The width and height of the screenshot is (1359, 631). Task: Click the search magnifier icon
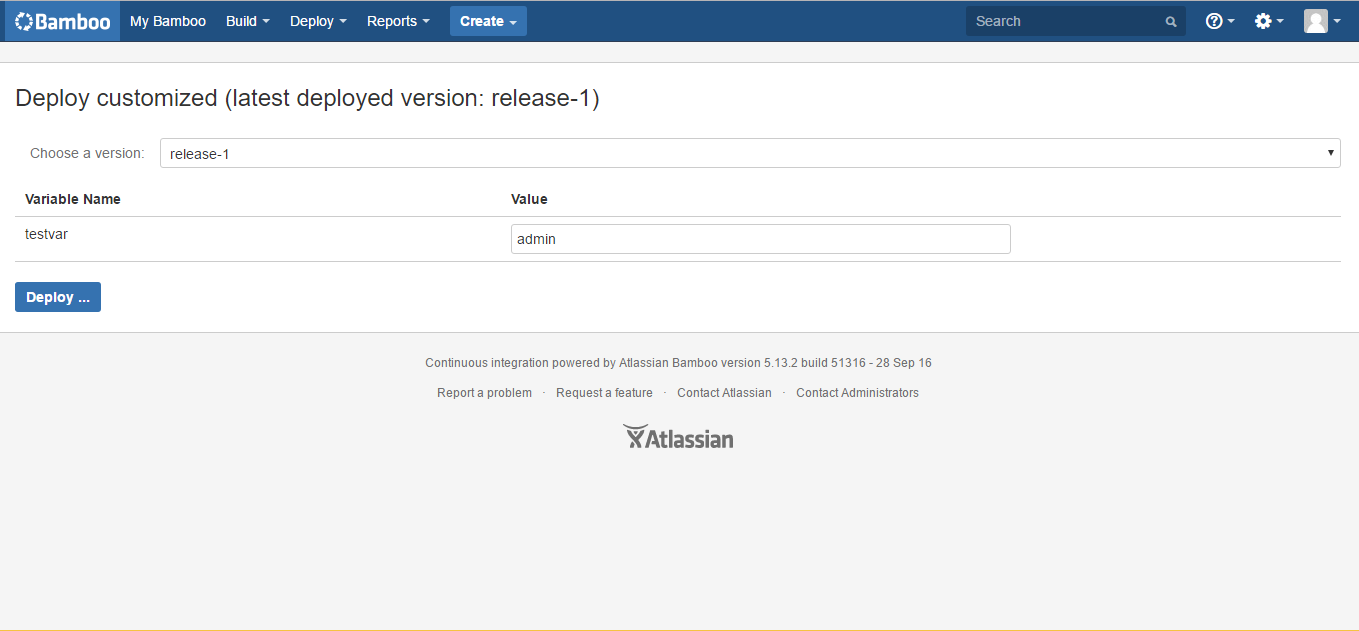click(x=1170, y=20)
